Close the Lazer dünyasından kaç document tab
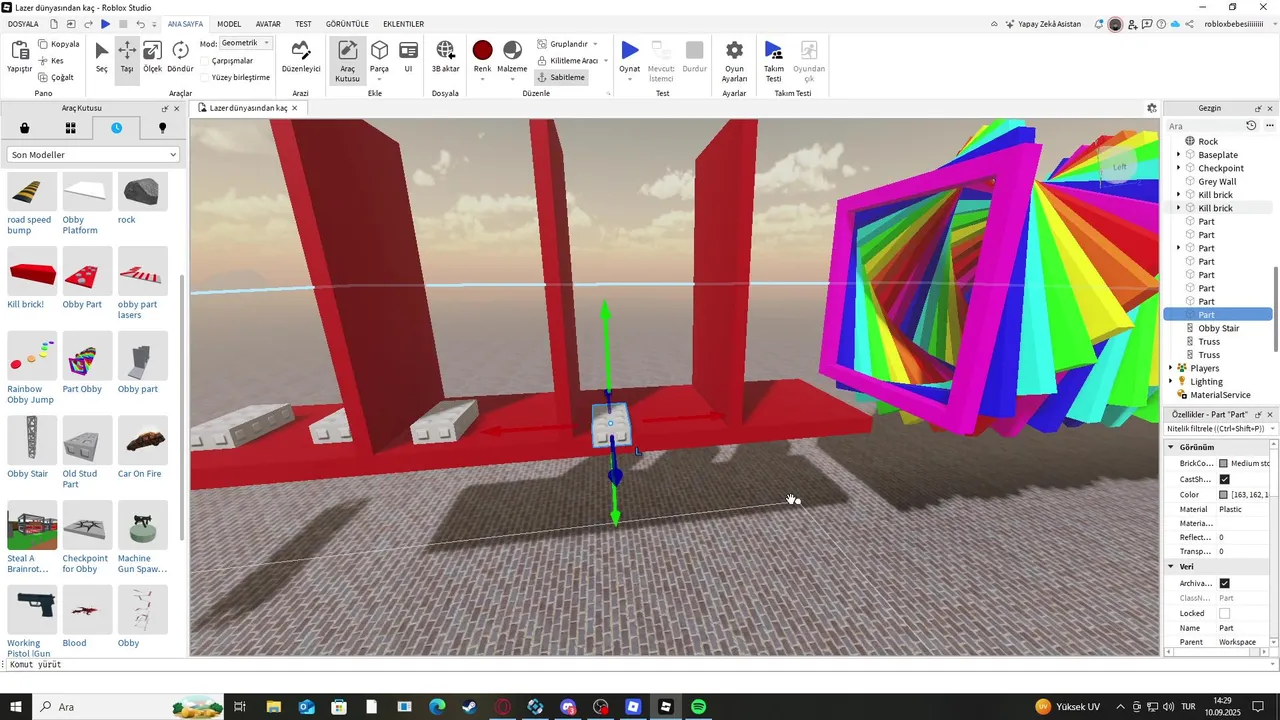This screenshot has height=720, width=1280. 294,108
